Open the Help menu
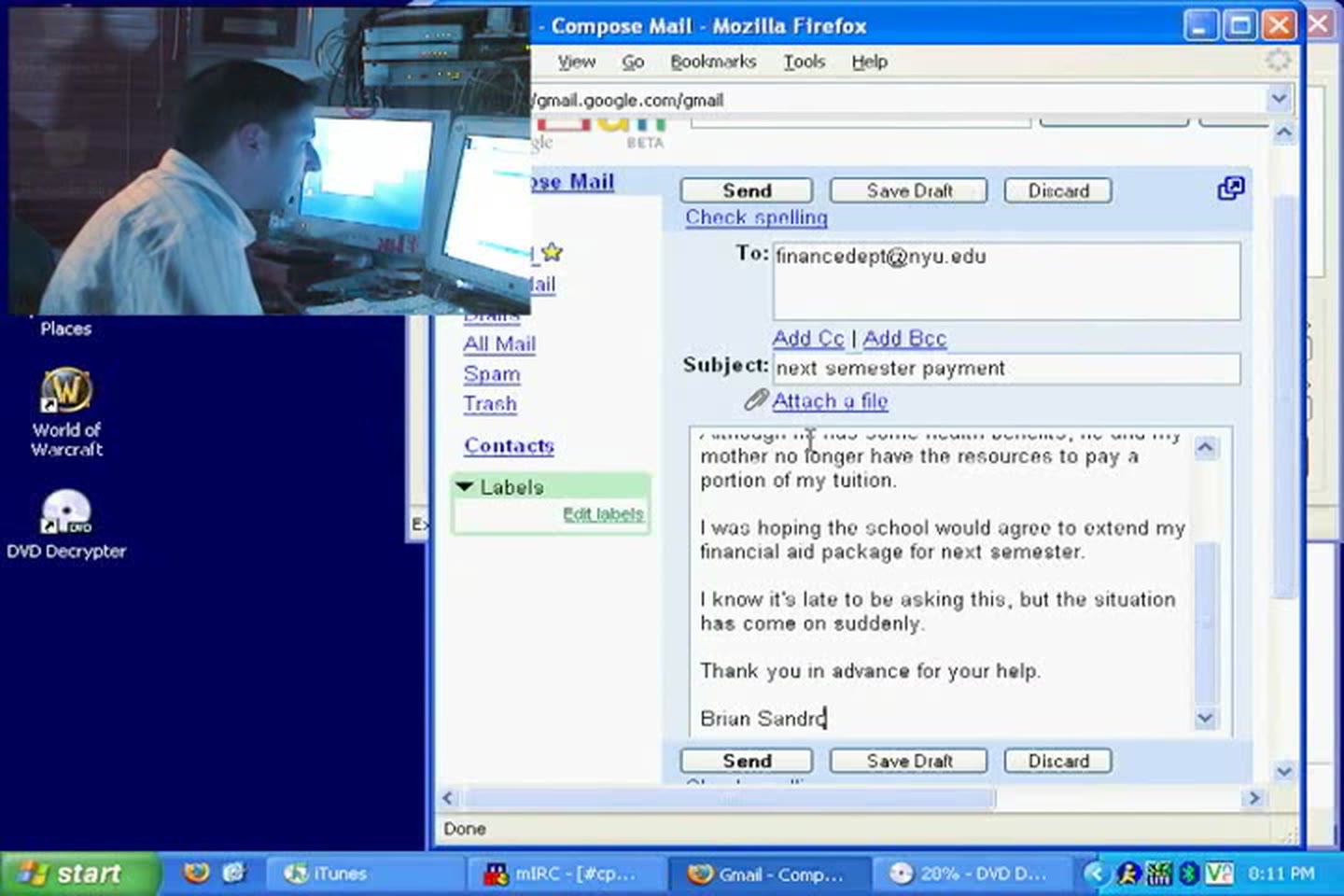The width and height of the screenshot is (1344, 896). [869, 62]
